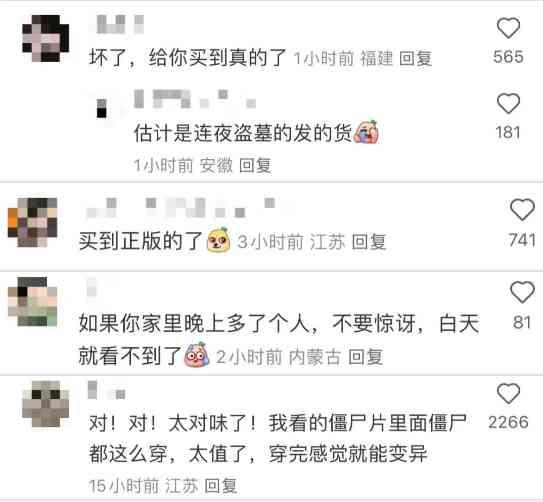Tap 回复 on the 3小时前 江苏 comment
Image resolution: width=543 pixels, height=502 pixels.
click(x=368, y=241)
